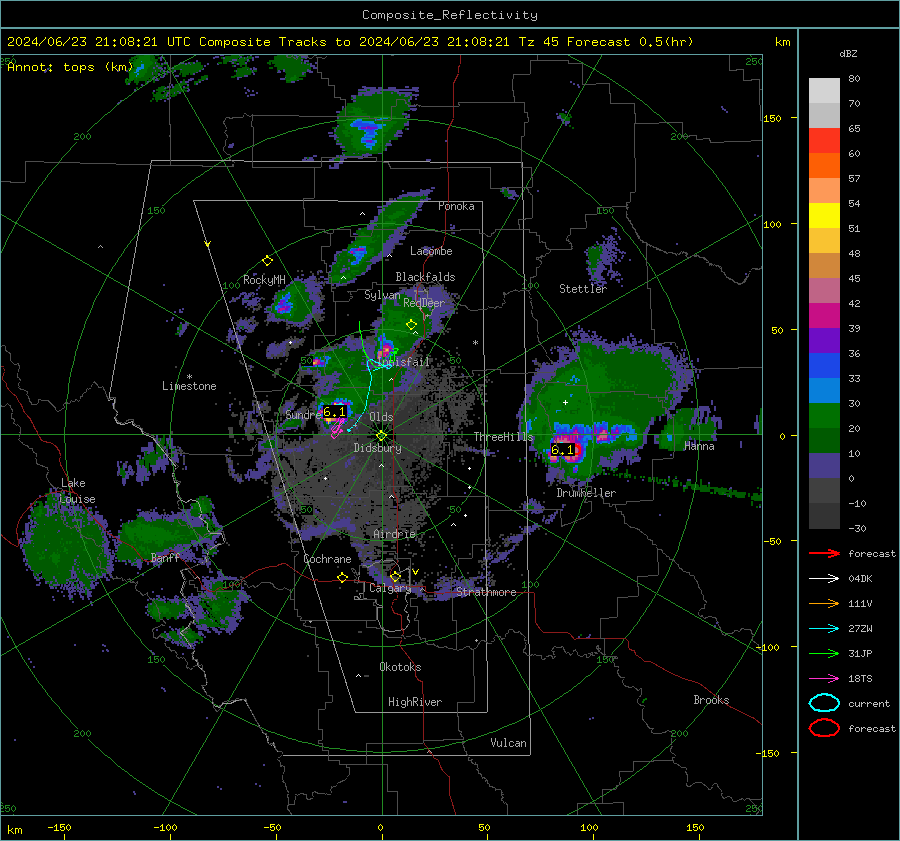Screen dimensions: 900x841
Task: Click the yellow diamond marker near RockyMH
Action: [x=267, y=261]
